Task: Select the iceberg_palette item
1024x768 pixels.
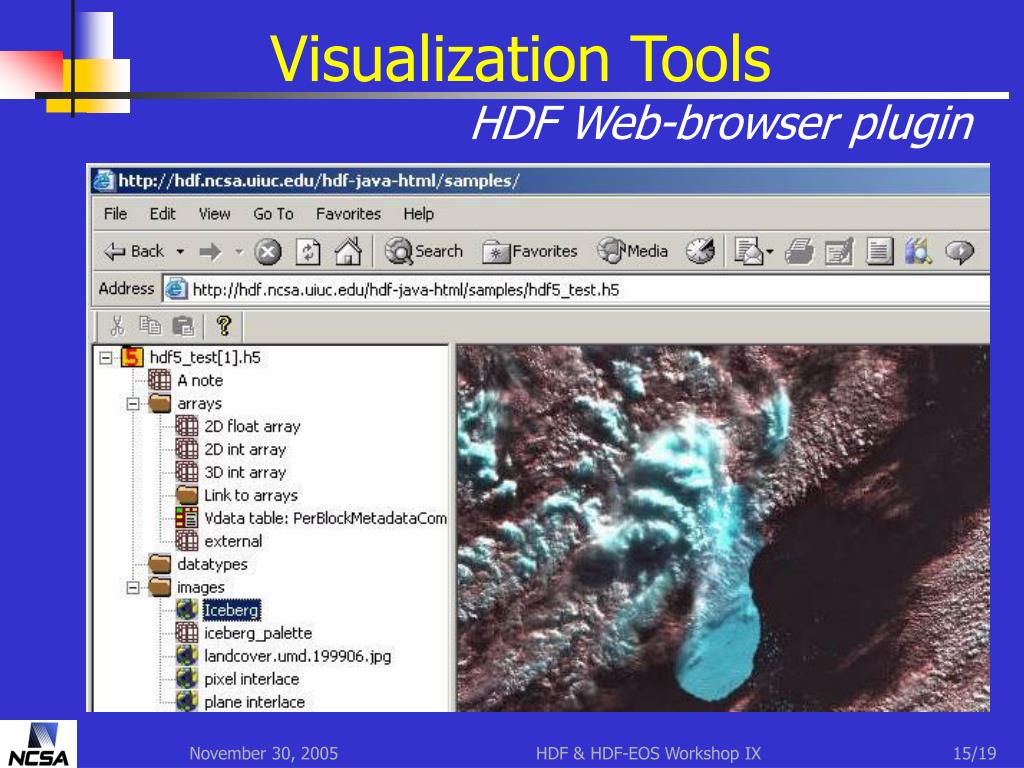Action: pos(258,633)
